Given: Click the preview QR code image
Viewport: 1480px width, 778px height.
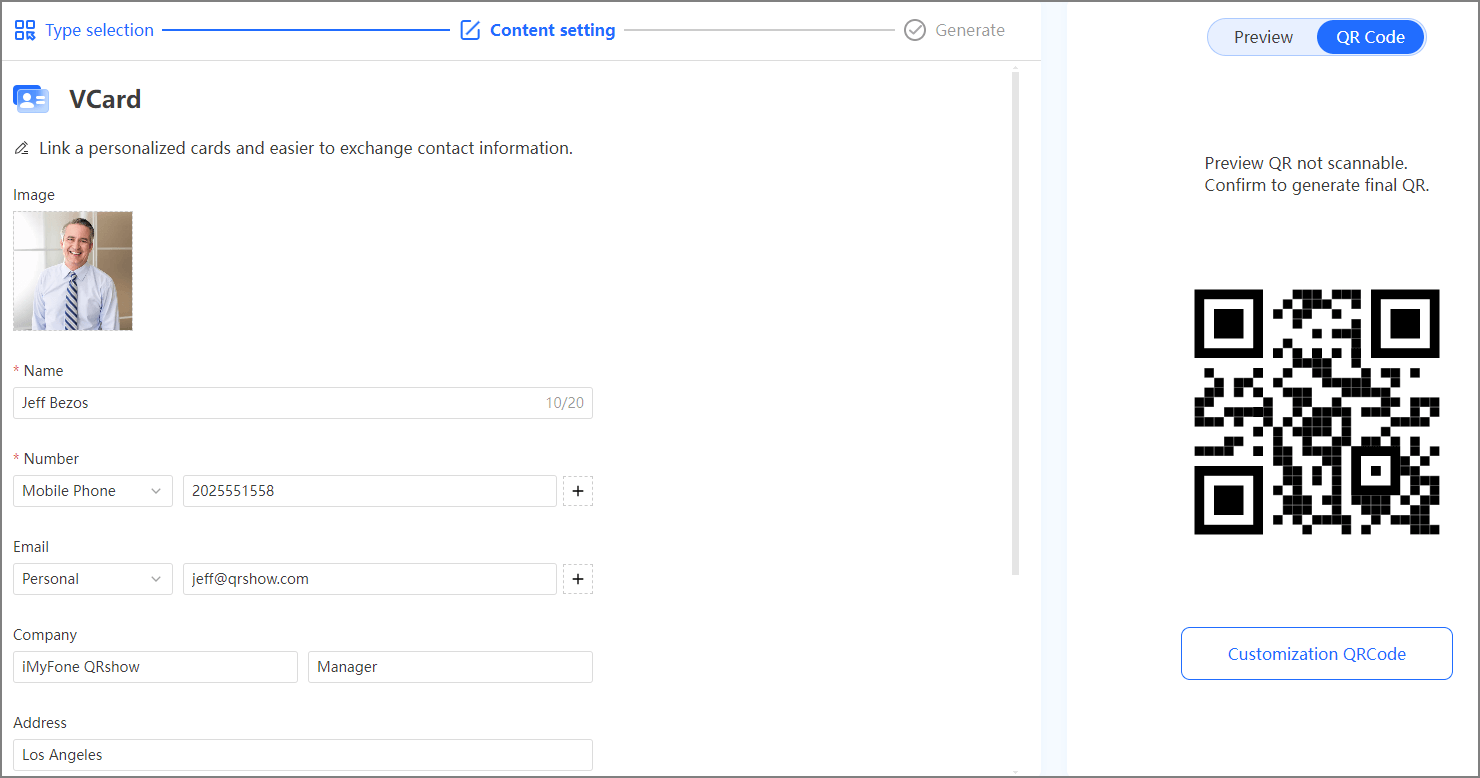Looking at the screenshot, I should (x=1316, y=412).
